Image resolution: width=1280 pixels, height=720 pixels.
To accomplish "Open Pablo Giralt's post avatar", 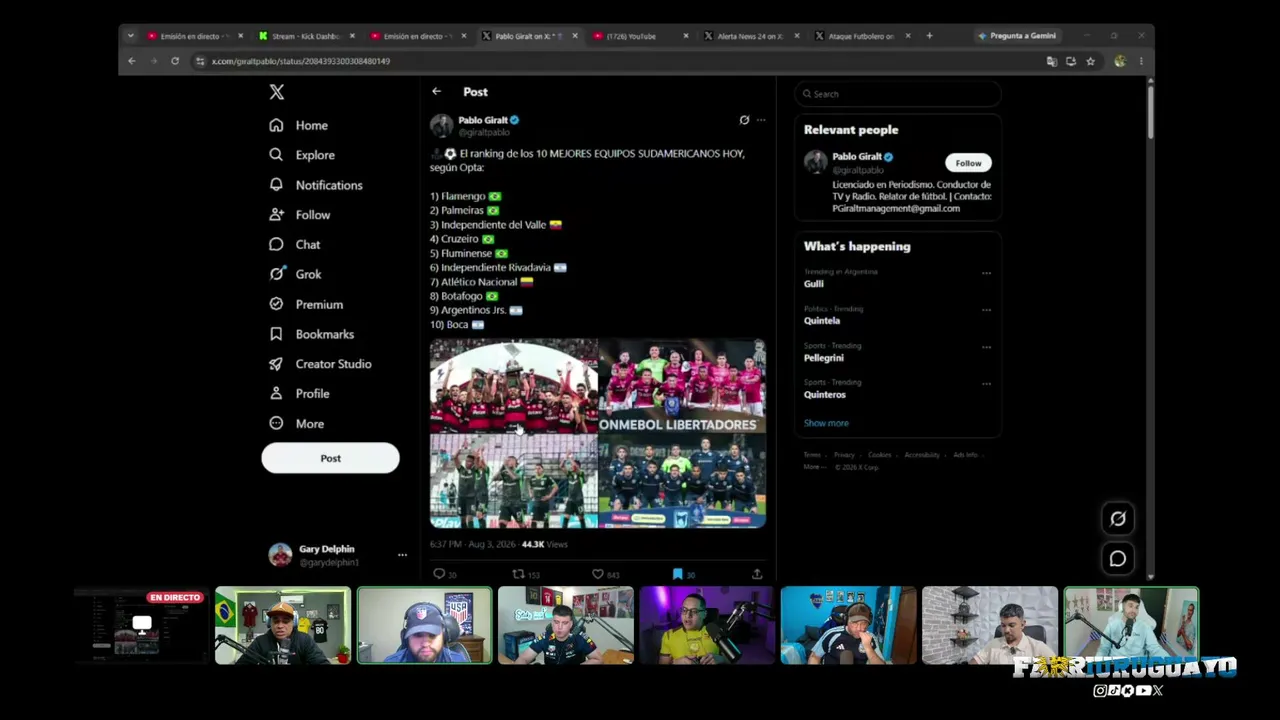I will (442, 125).
